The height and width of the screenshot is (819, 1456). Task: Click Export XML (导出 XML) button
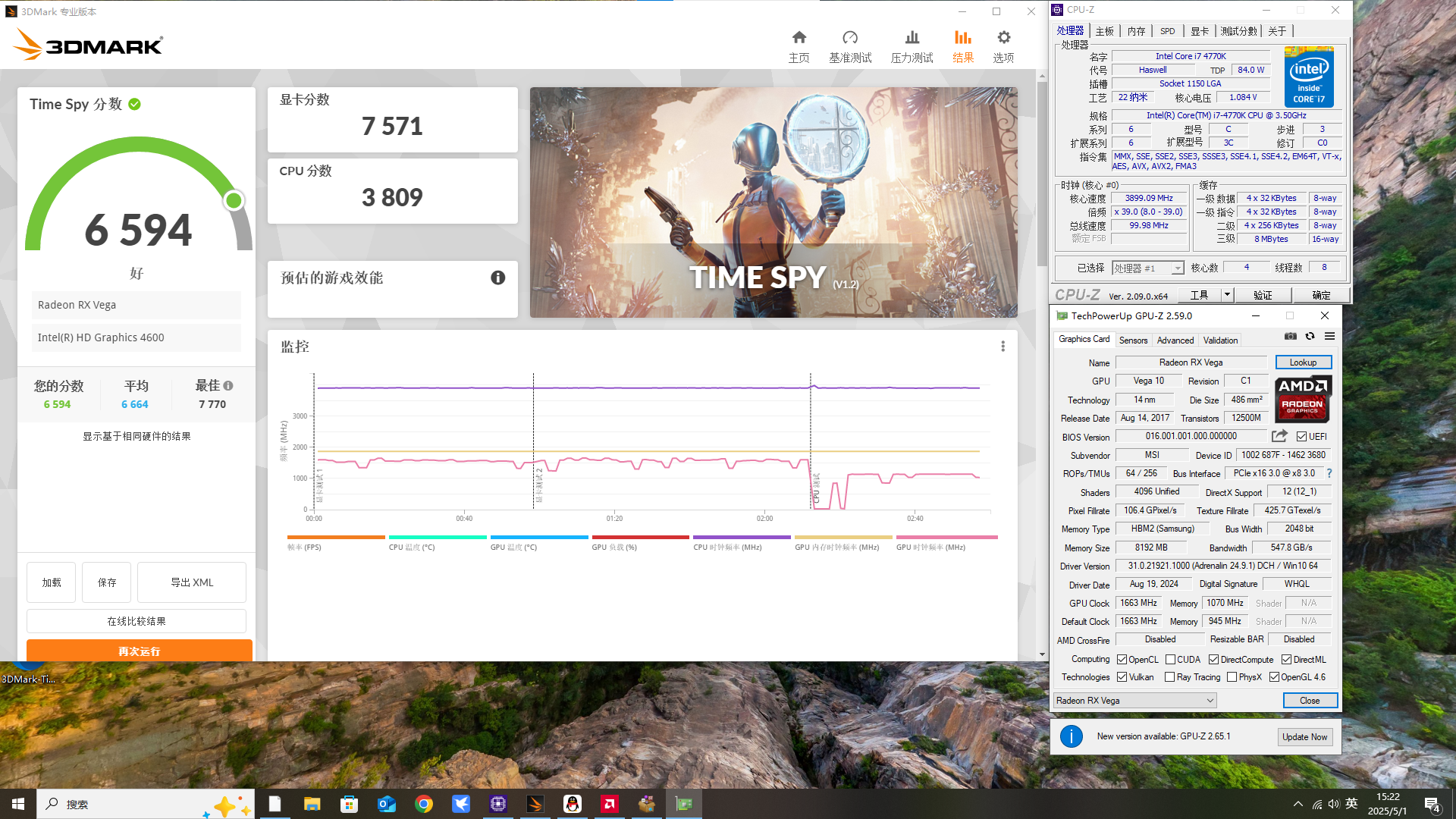pyautogui.click(x=192, y=582)
